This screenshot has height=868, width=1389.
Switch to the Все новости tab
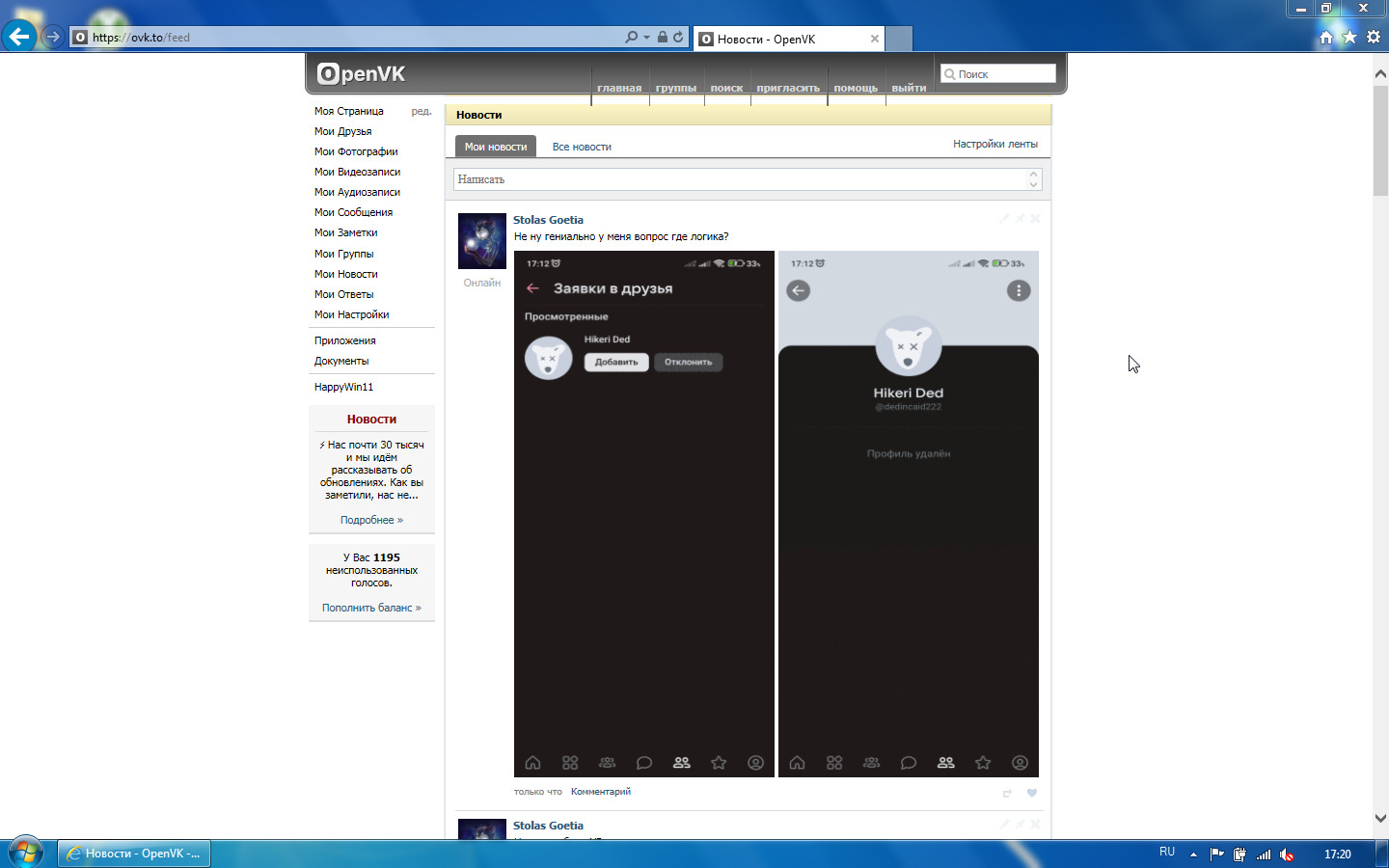(582, 147)
